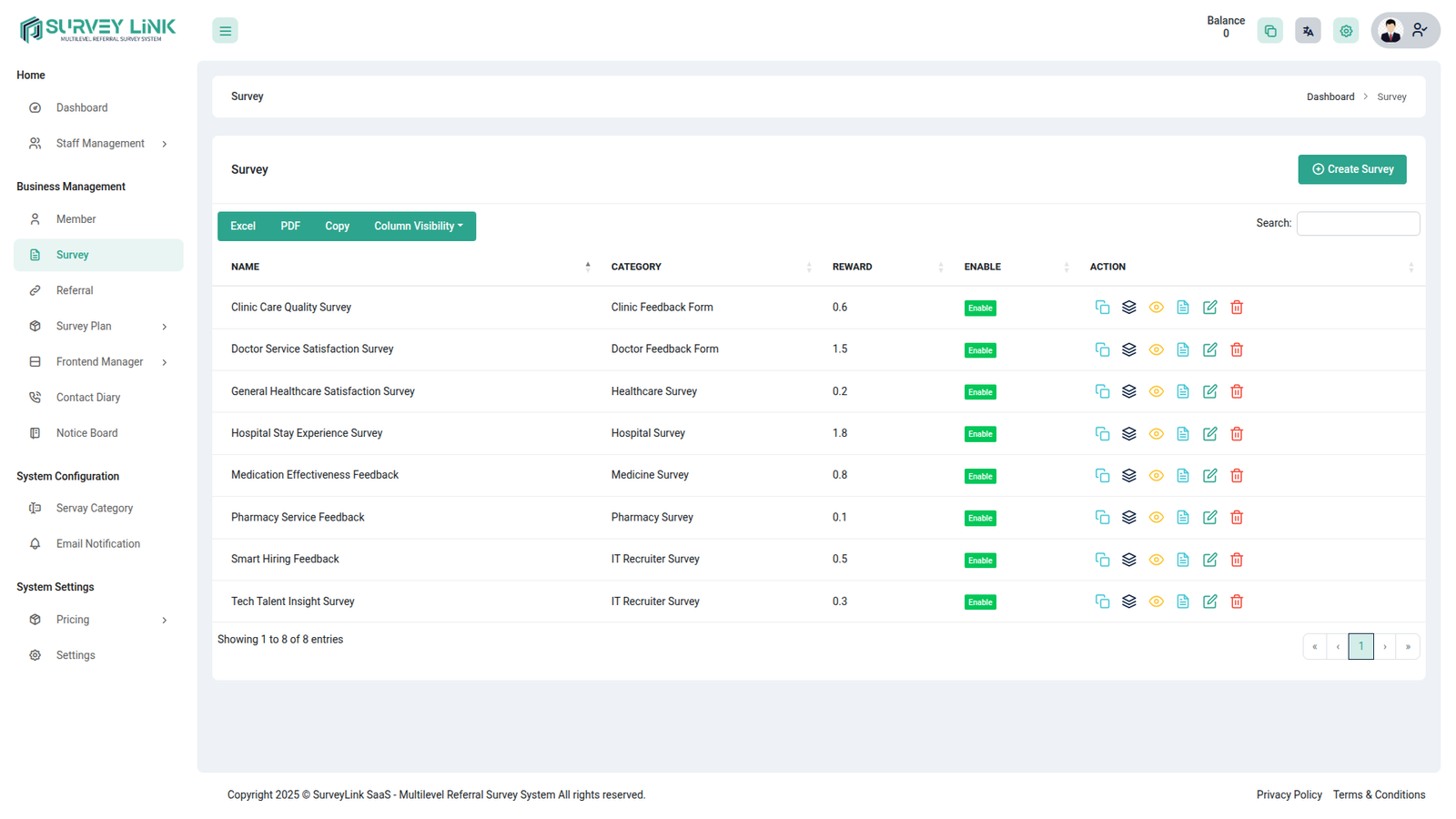
Task: Open document icon for Pharmacy Service Feedback
Action: (1183, 518)
